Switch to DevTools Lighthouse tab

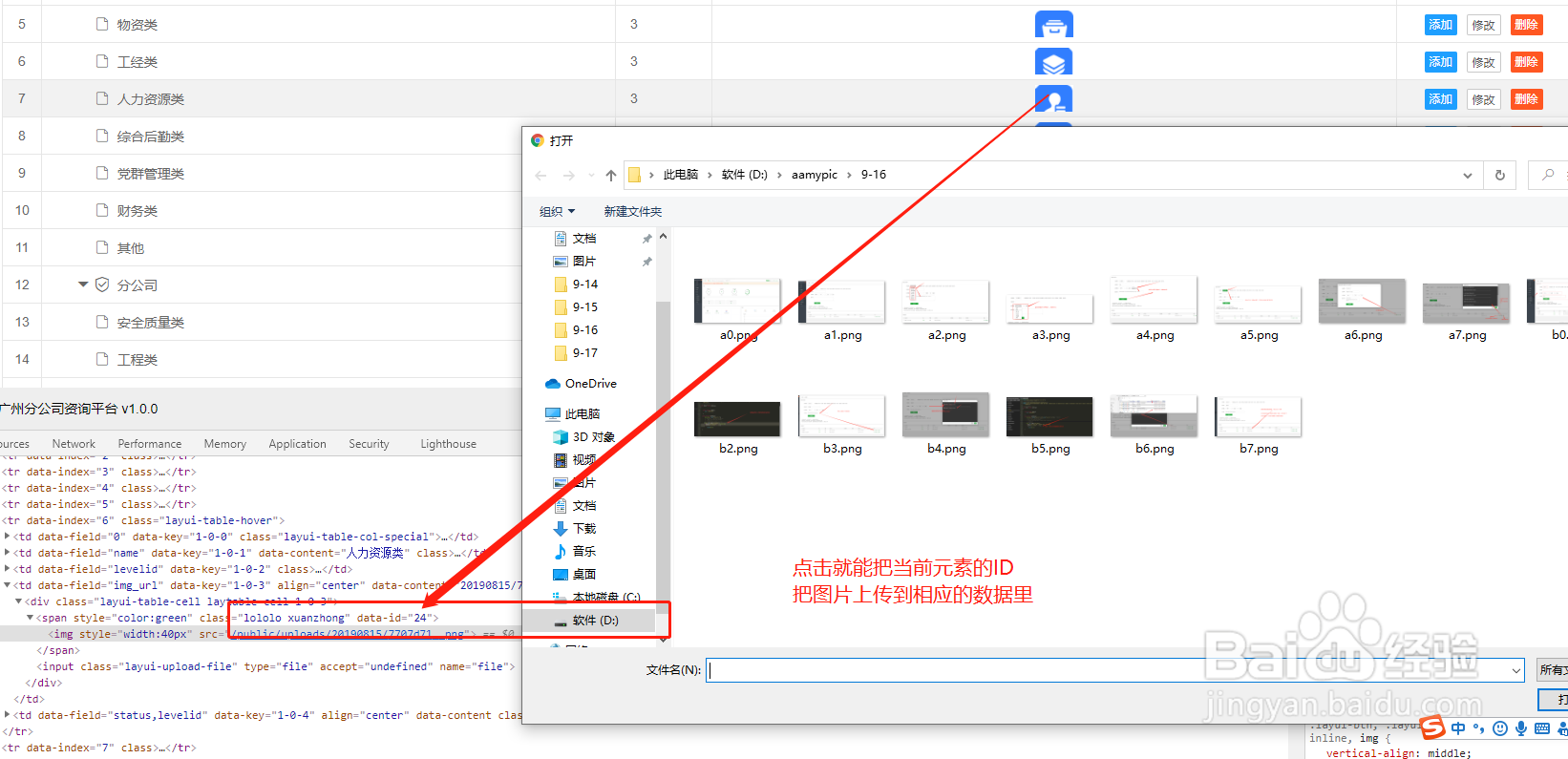pos(449,444)
